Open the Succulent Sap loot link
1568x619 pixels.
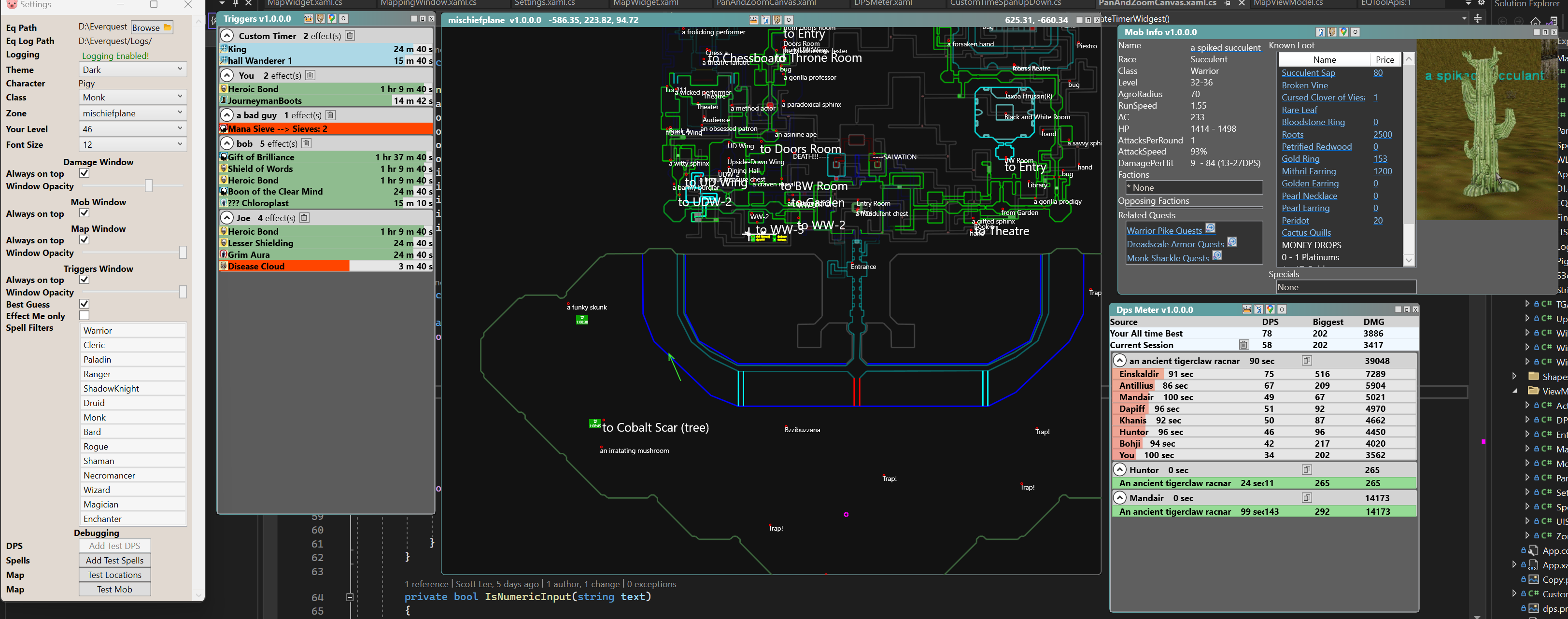(x=1308, y=73)
